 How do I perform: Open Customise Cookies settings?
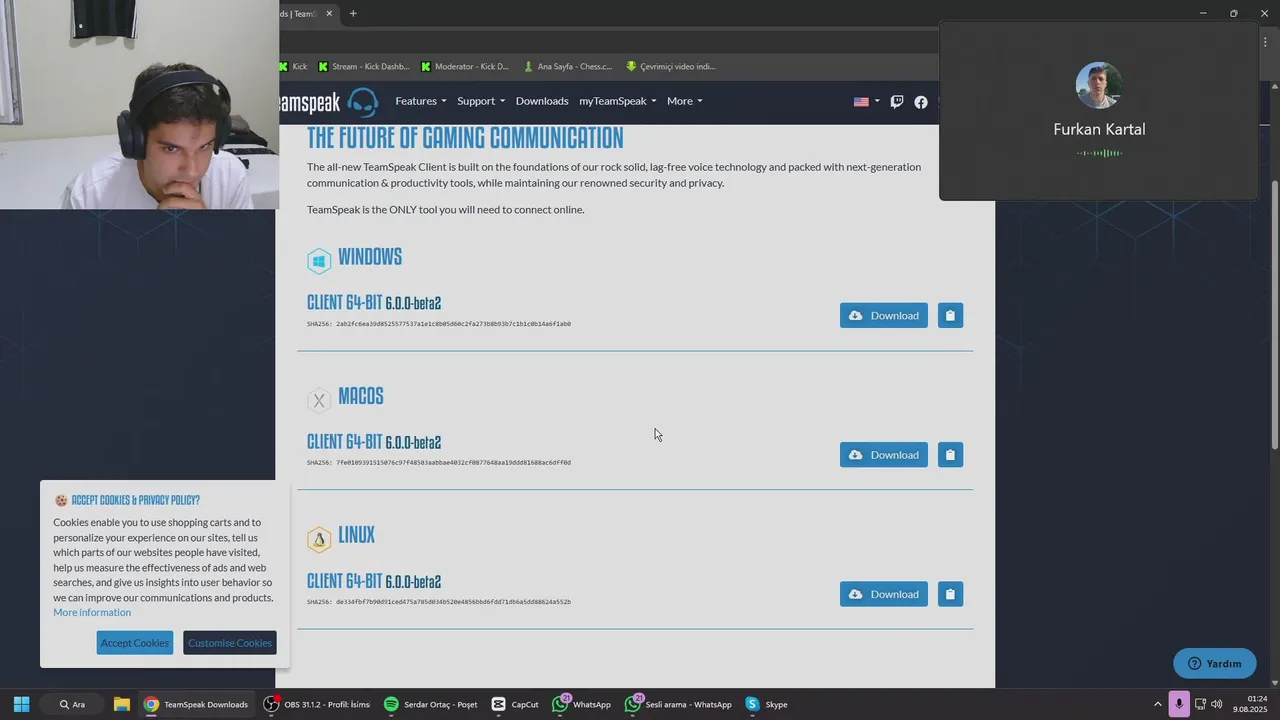coord(230,643)
